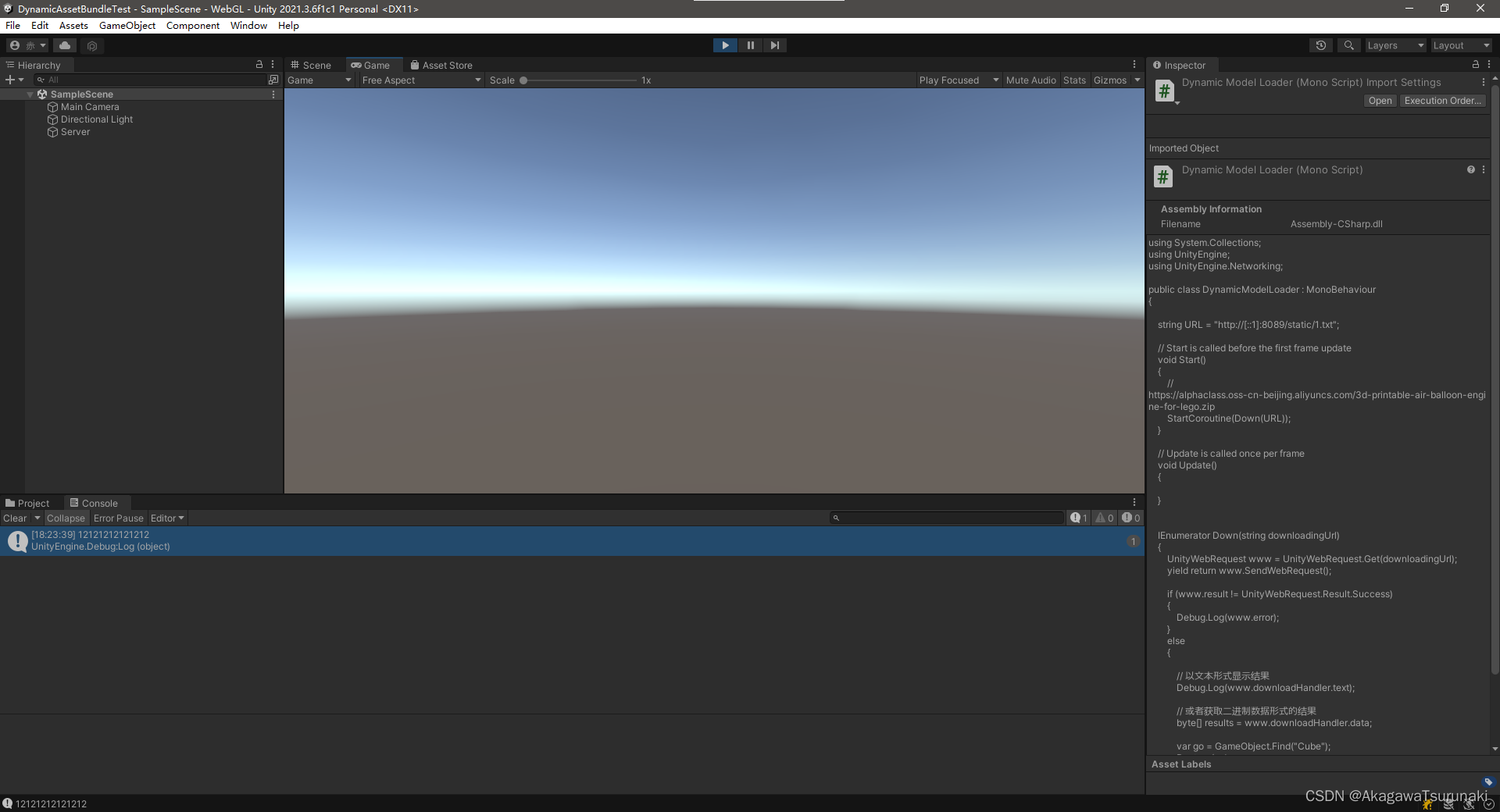Select the Unity Version Control icon
The height and width of the screenshot is (812, 1500).
[92, 45]
